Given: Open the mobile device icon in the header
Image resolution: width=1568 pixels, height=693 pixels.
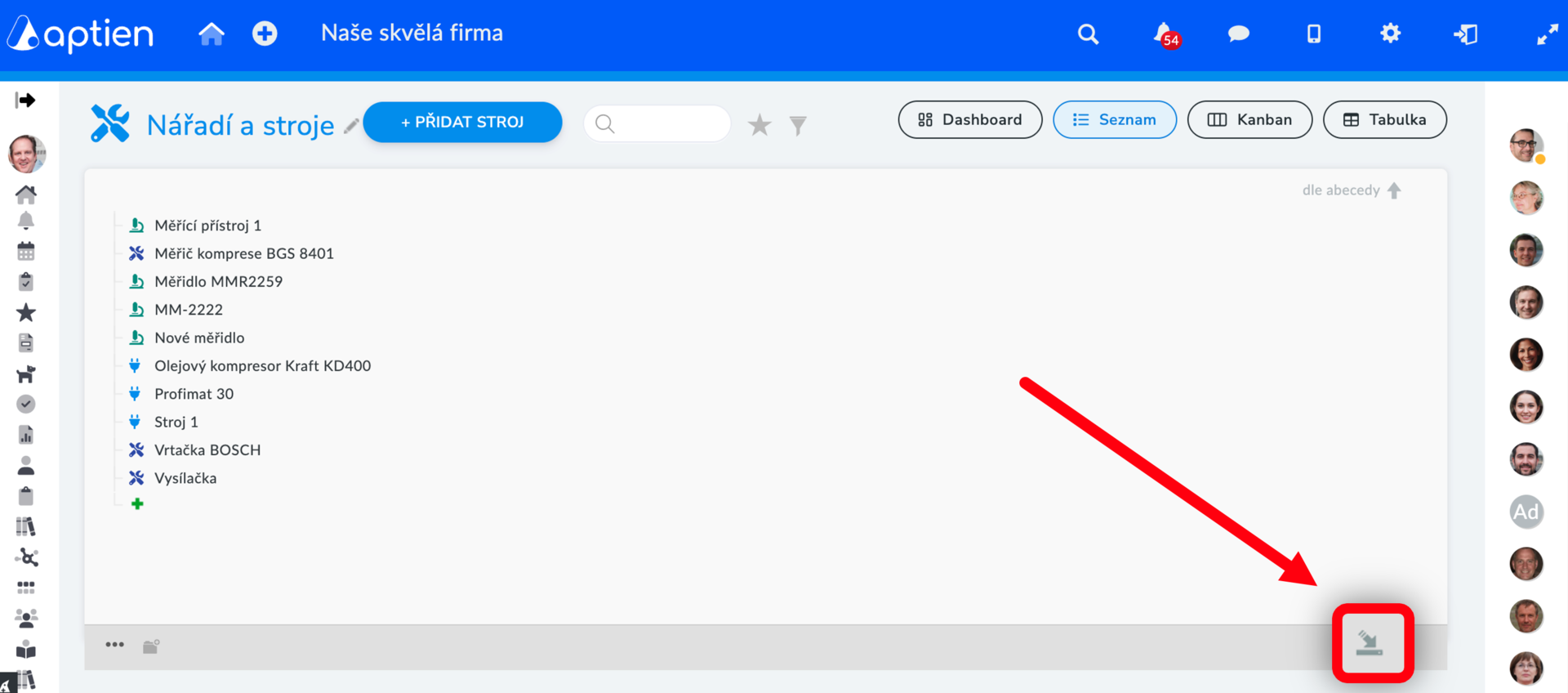Looking at the screenshot, I should point(1314,34).
